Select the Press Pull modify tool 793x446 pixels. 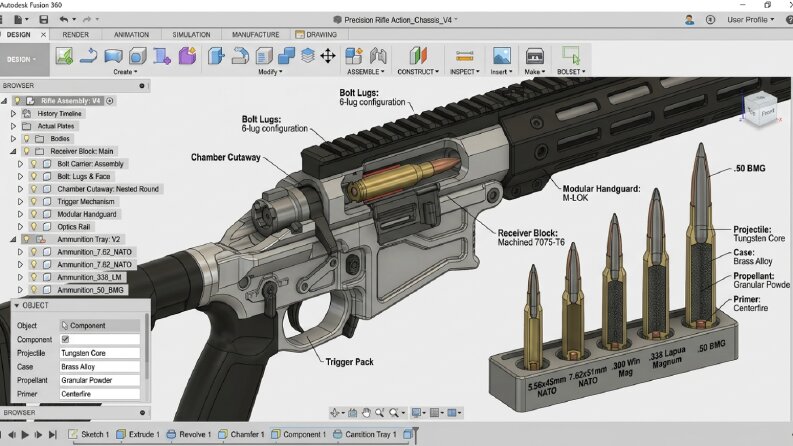[216, 56]
